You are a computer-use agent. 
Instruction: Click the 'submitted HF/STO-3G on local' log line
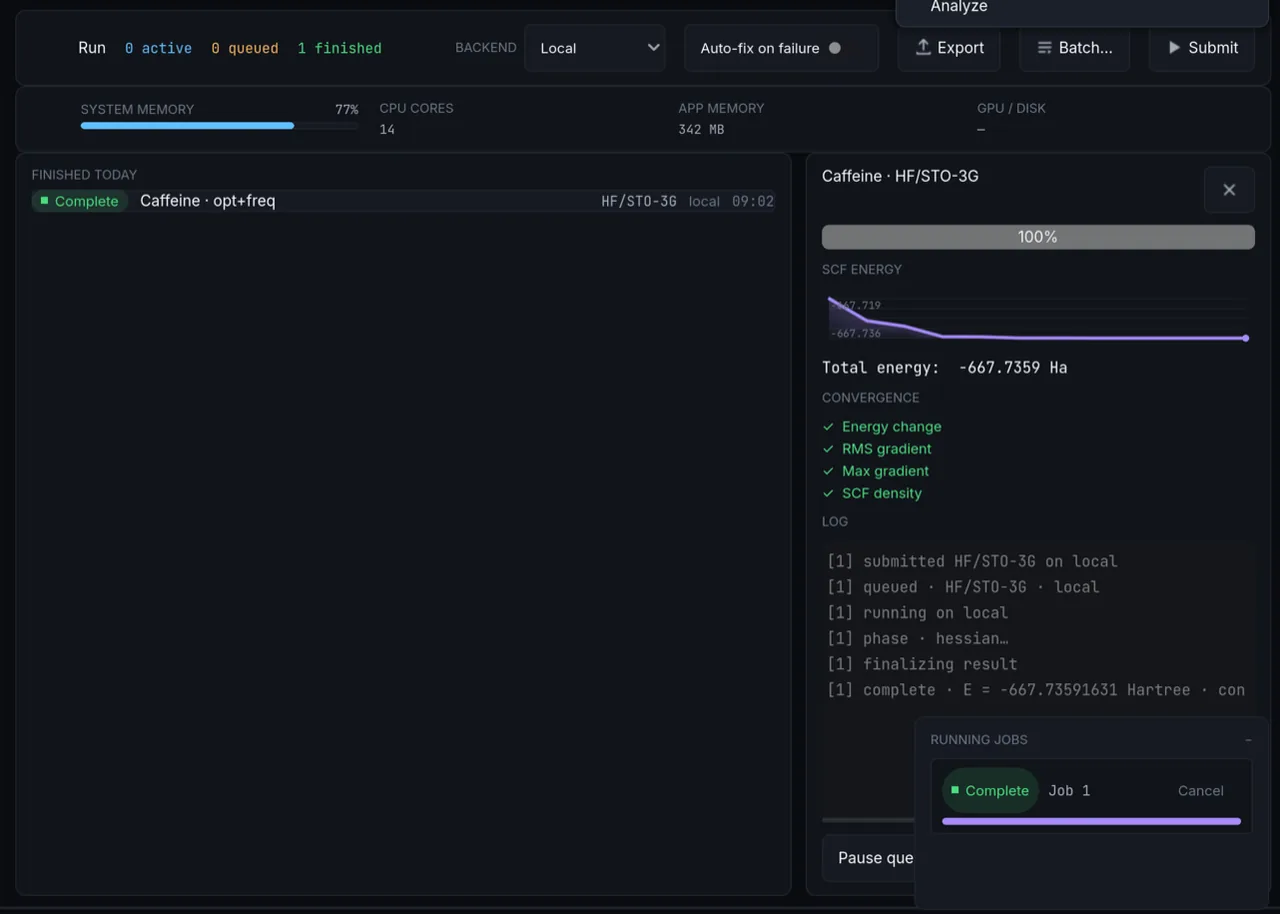[972, 562]
